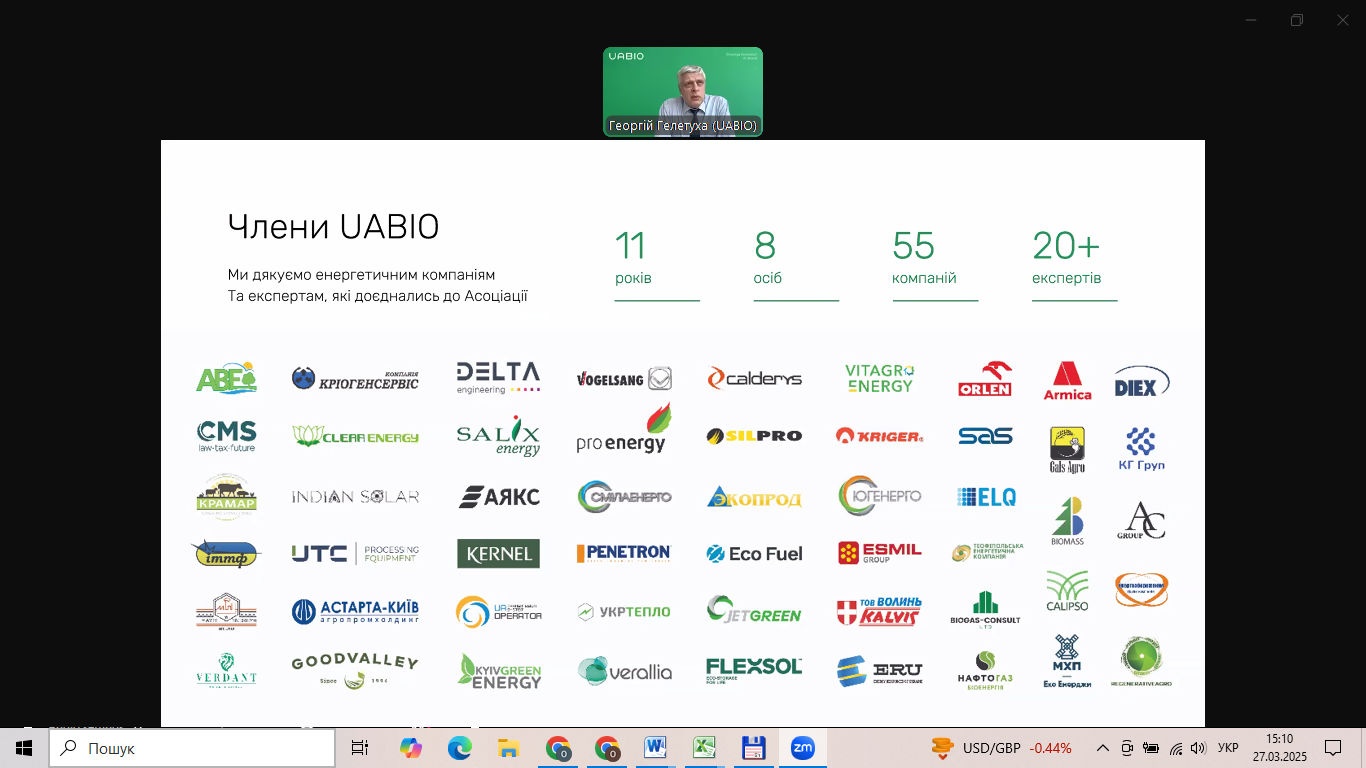Click the CLEAR ENERGY logo
Image resolution: width=1366 pixels, height=768 pixels.
pos(356,436)
